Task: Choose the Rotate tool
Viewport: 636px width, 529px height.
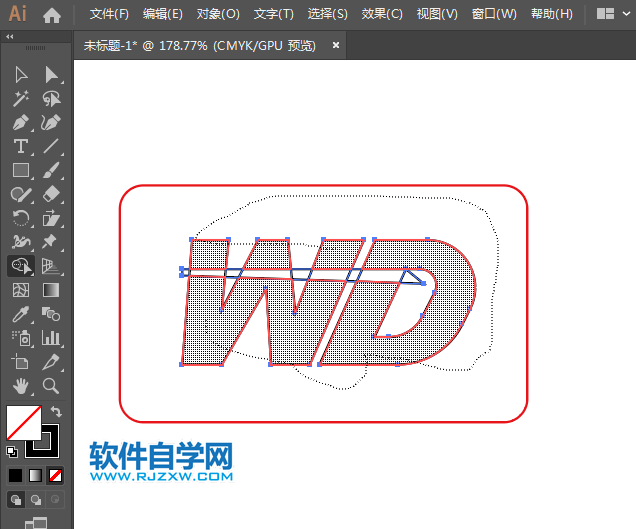Action: 21,218
